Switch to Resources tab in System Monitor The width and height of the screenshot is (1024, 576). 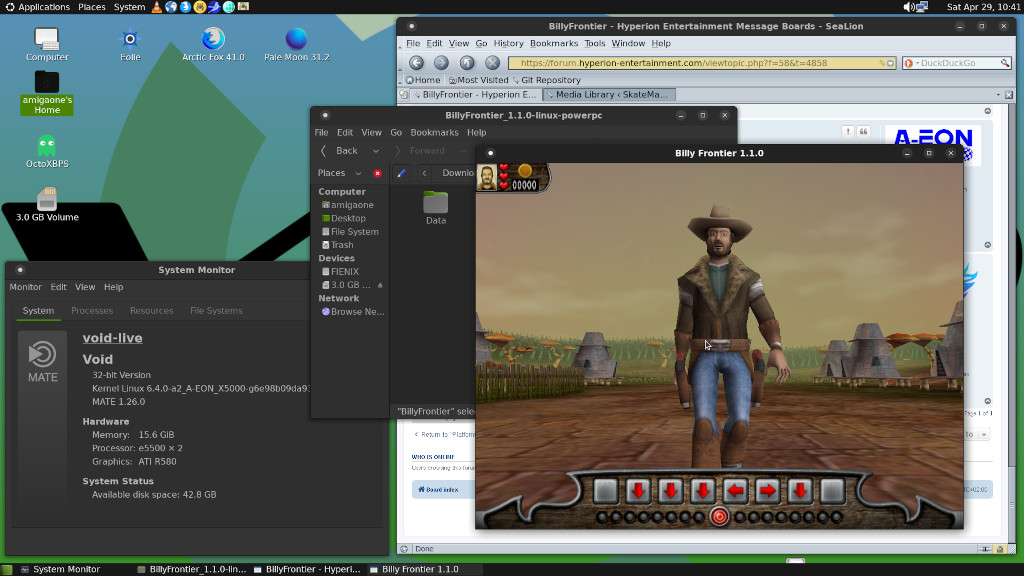point(152,310)
